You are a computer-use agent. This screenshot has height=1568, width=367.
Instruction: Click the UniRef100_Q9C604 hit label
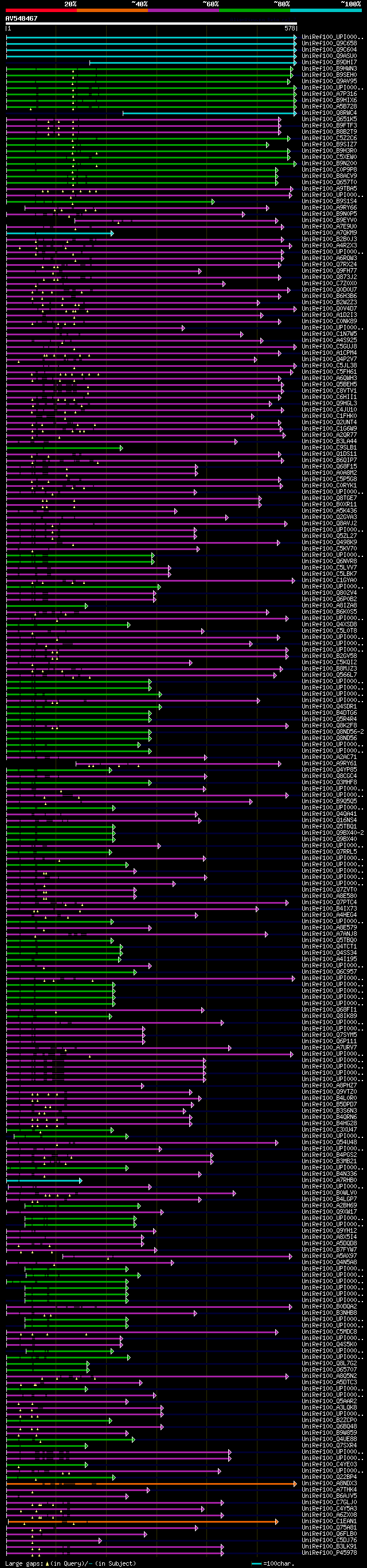329,50
